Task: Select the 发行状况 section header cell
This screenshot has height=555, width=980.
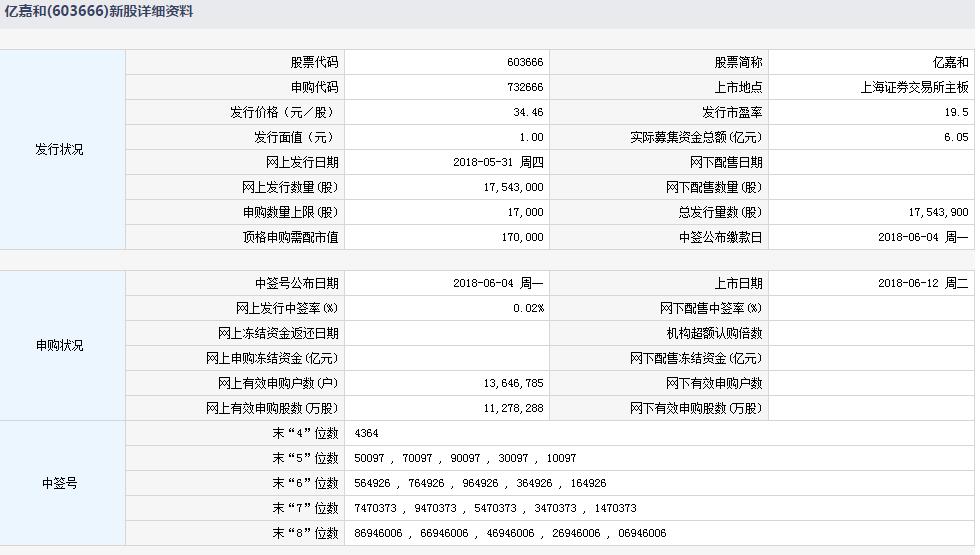Action: point(60,150)
